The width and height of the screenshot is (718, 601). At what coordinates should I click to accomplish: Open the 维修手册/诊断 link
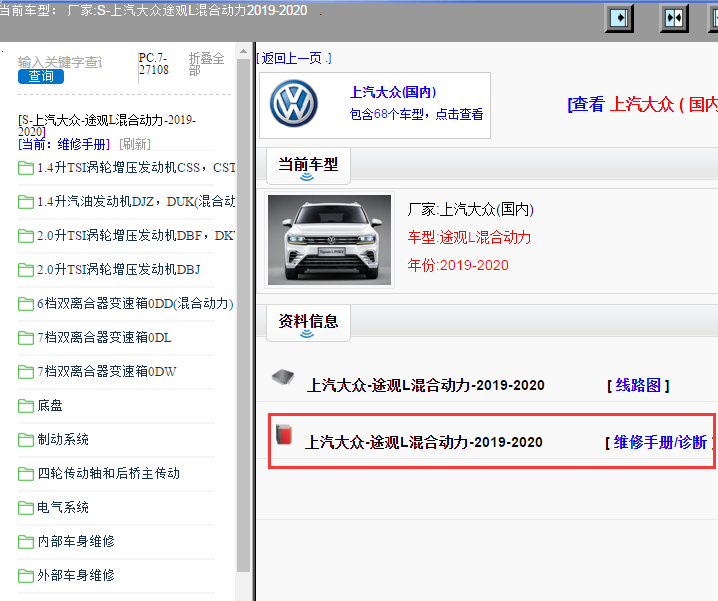660,442
